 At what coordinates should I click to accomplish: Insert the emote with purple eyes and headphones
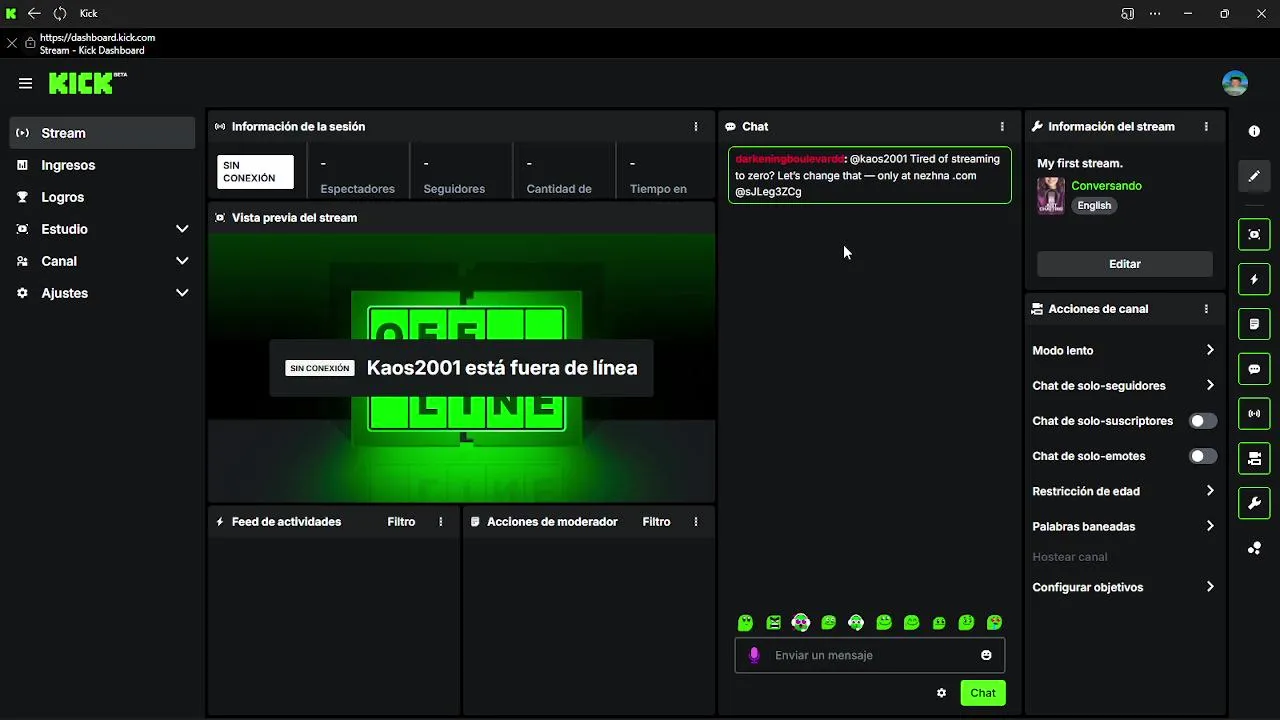(800, 623)
